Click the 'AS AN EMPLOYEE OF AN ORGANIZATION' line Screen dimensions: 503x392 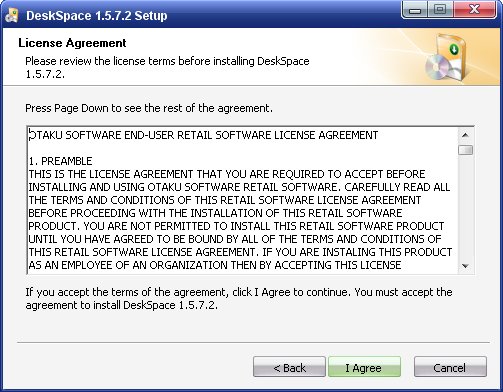point(215,265)
